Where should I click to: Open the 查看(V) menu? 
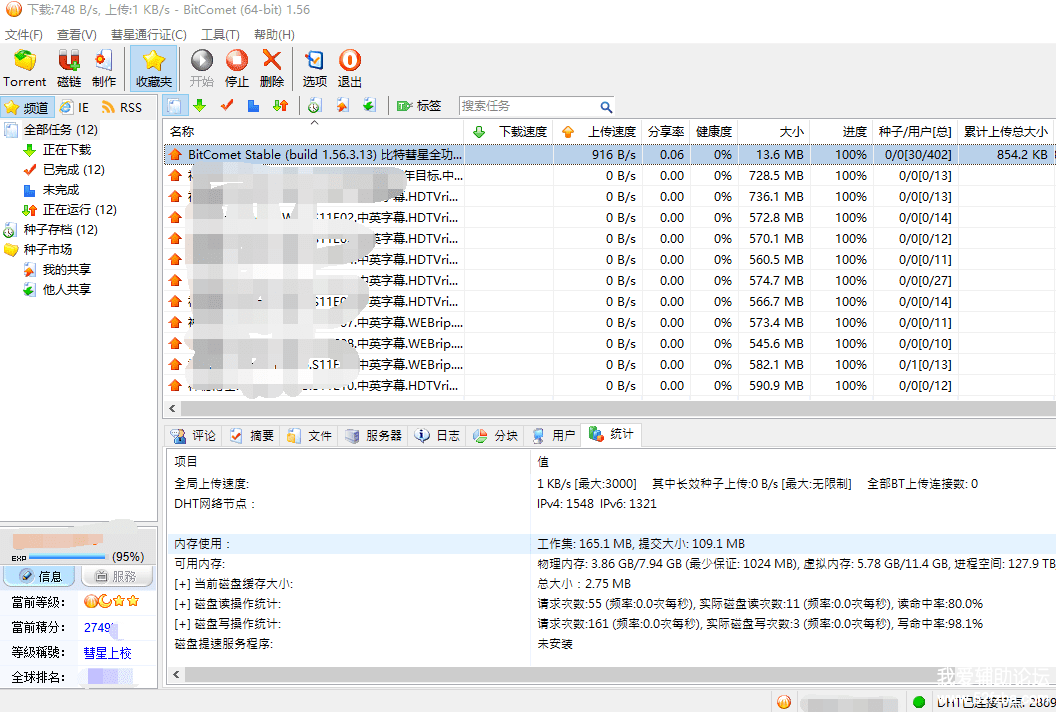[x=76, y=34]
